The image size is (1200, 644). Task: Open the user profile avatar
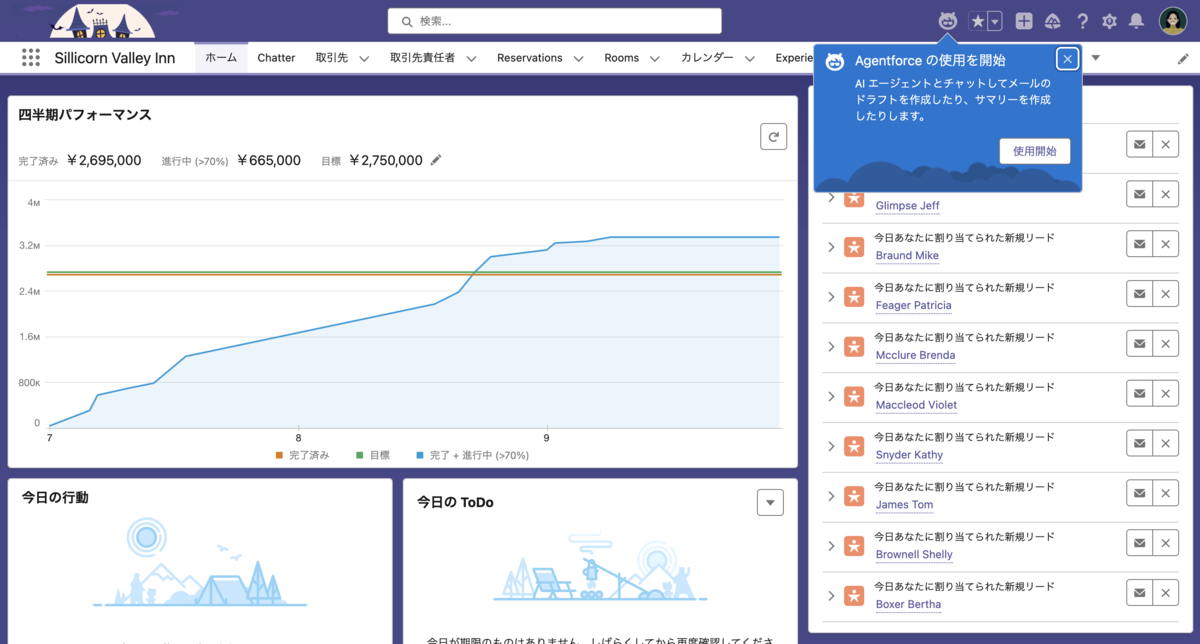[x=1173, y=21]
